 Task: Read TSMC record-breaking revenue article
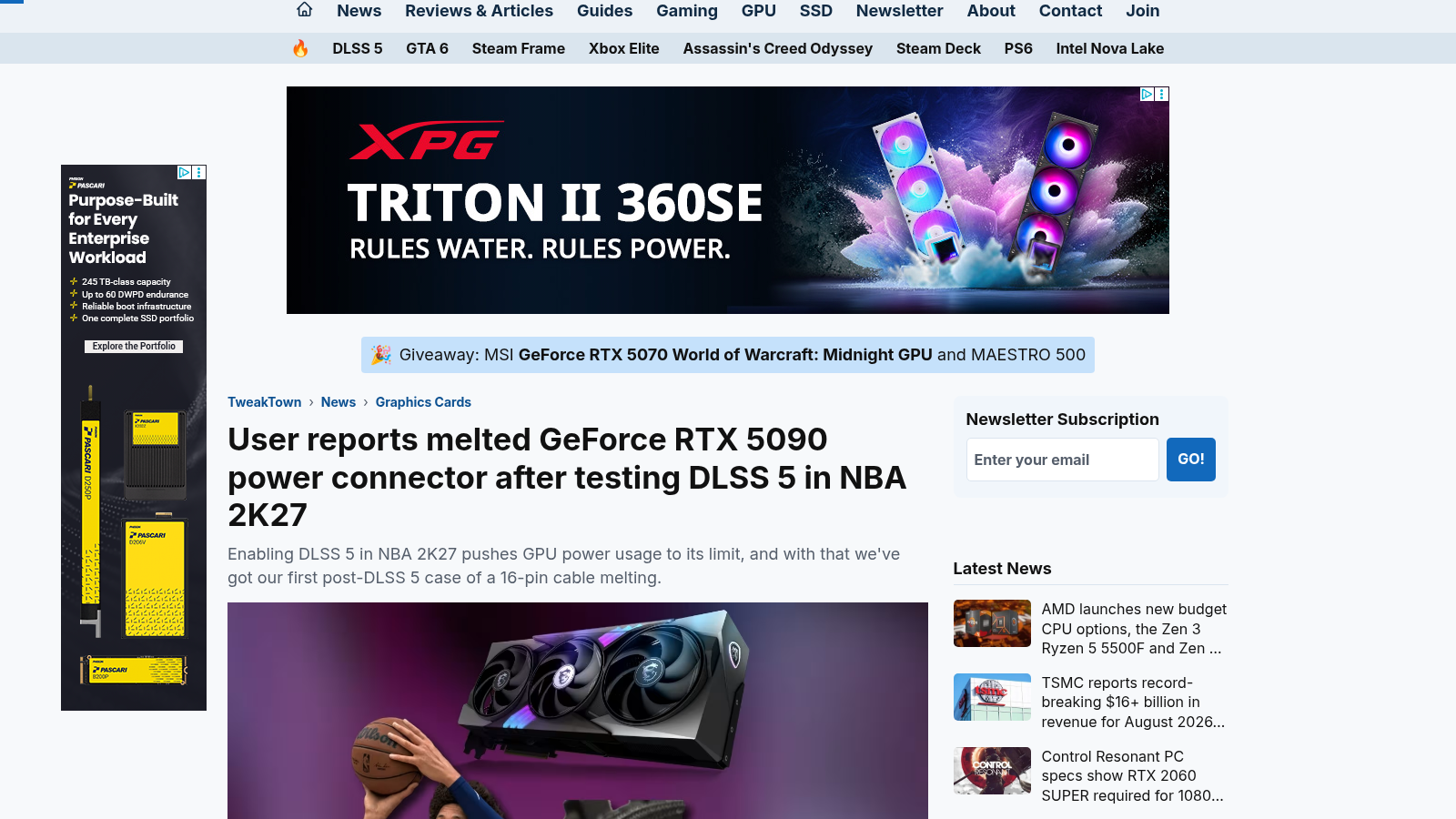click(1134, 703)
